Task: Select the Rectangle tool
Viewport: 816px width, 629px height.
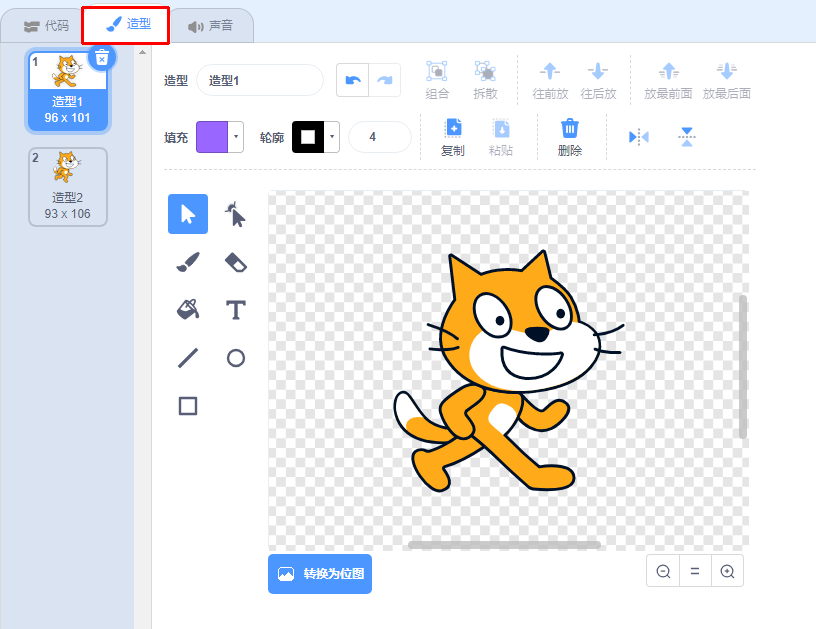Action: coord(188,406)
